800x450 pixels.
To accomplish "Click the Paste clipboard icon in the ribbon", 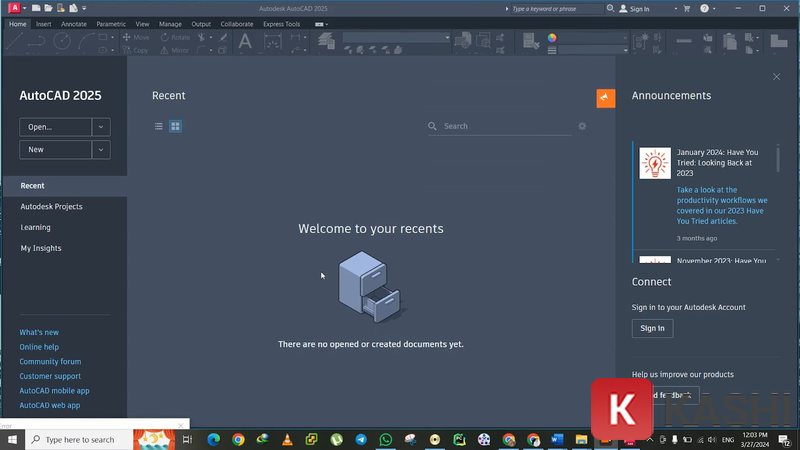I will pos(730,41).
